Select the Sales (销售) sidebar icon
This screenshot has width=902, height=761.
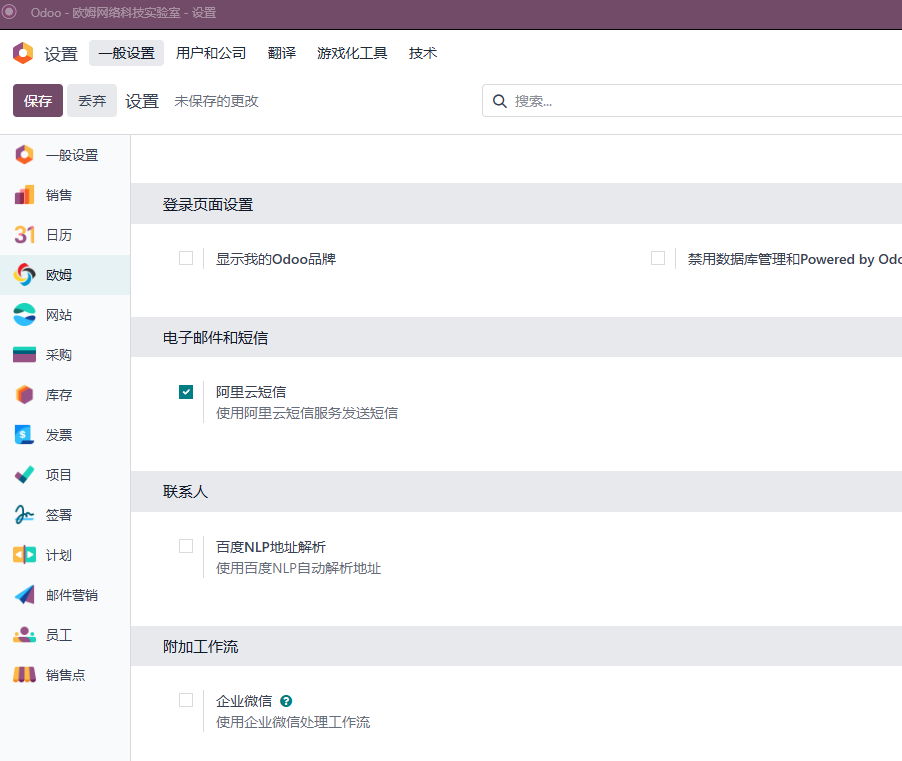[24, 195]
